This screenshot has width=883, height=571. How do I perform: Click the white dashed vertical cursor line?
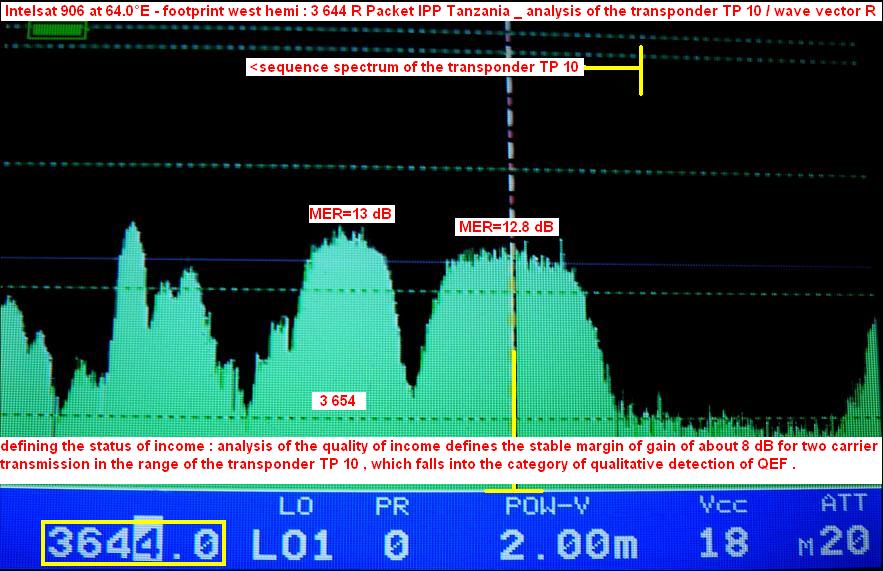[511, 150]
